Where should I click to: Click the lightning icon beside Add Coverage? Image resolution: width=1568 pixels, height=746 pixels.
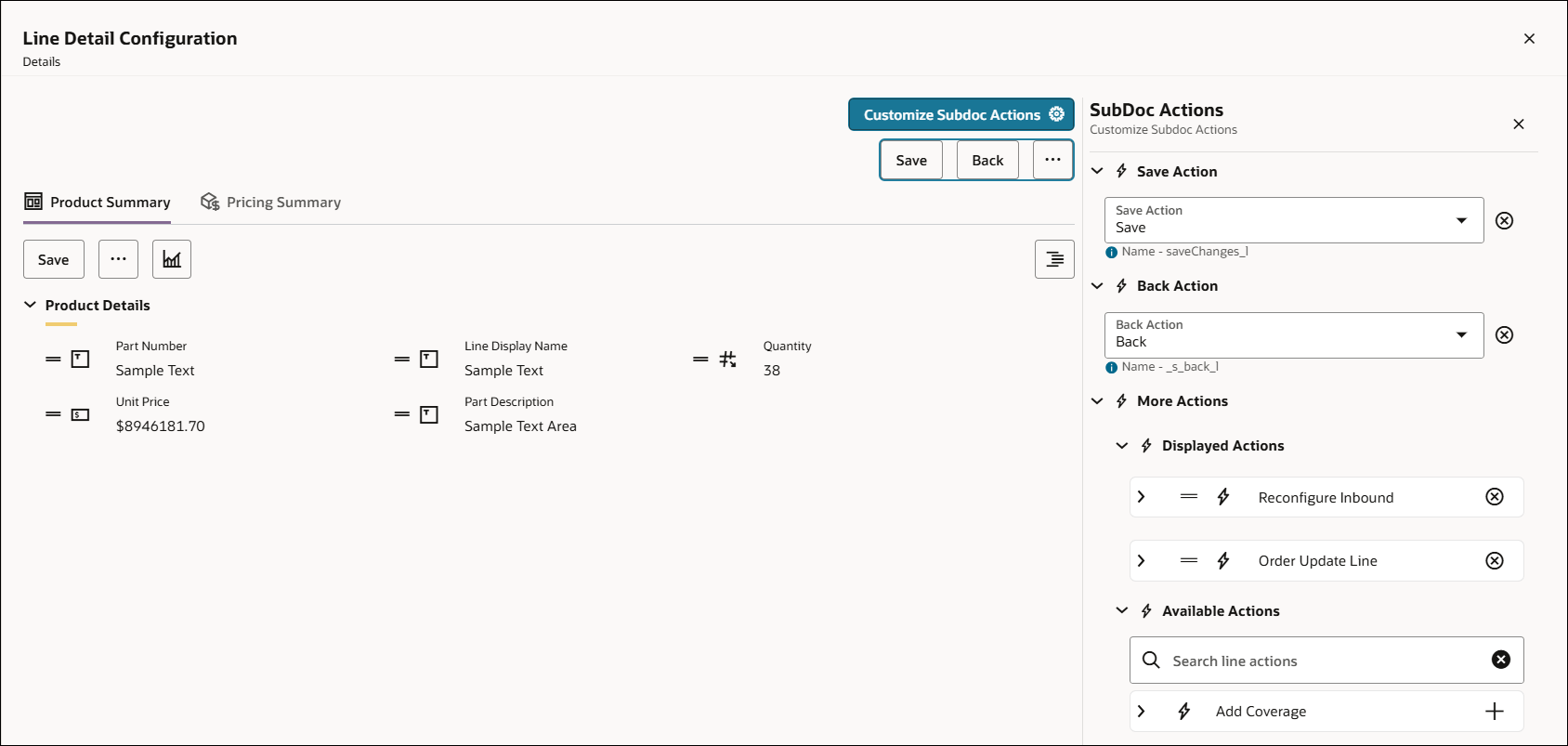[x=1184, y=711]
